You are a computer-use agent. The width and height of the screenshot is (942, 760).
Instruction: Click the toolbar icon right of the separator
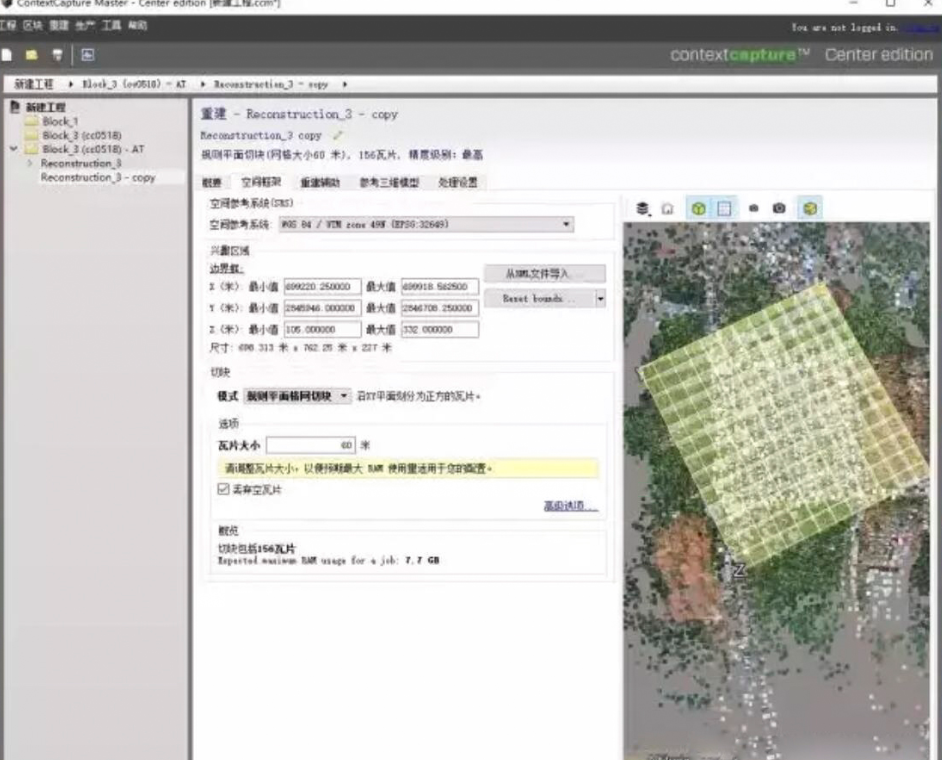[88, 55]
